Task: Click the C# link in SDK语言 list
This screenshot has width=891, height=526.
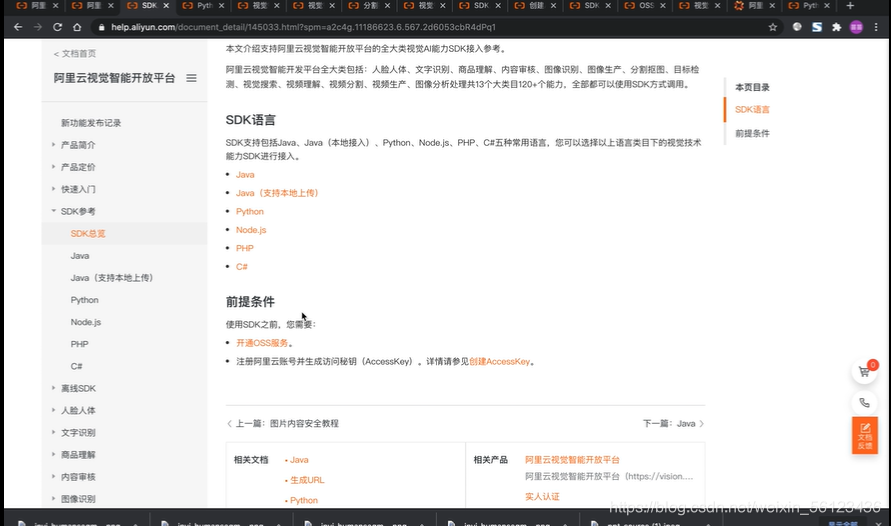Action: coord(242,266)
